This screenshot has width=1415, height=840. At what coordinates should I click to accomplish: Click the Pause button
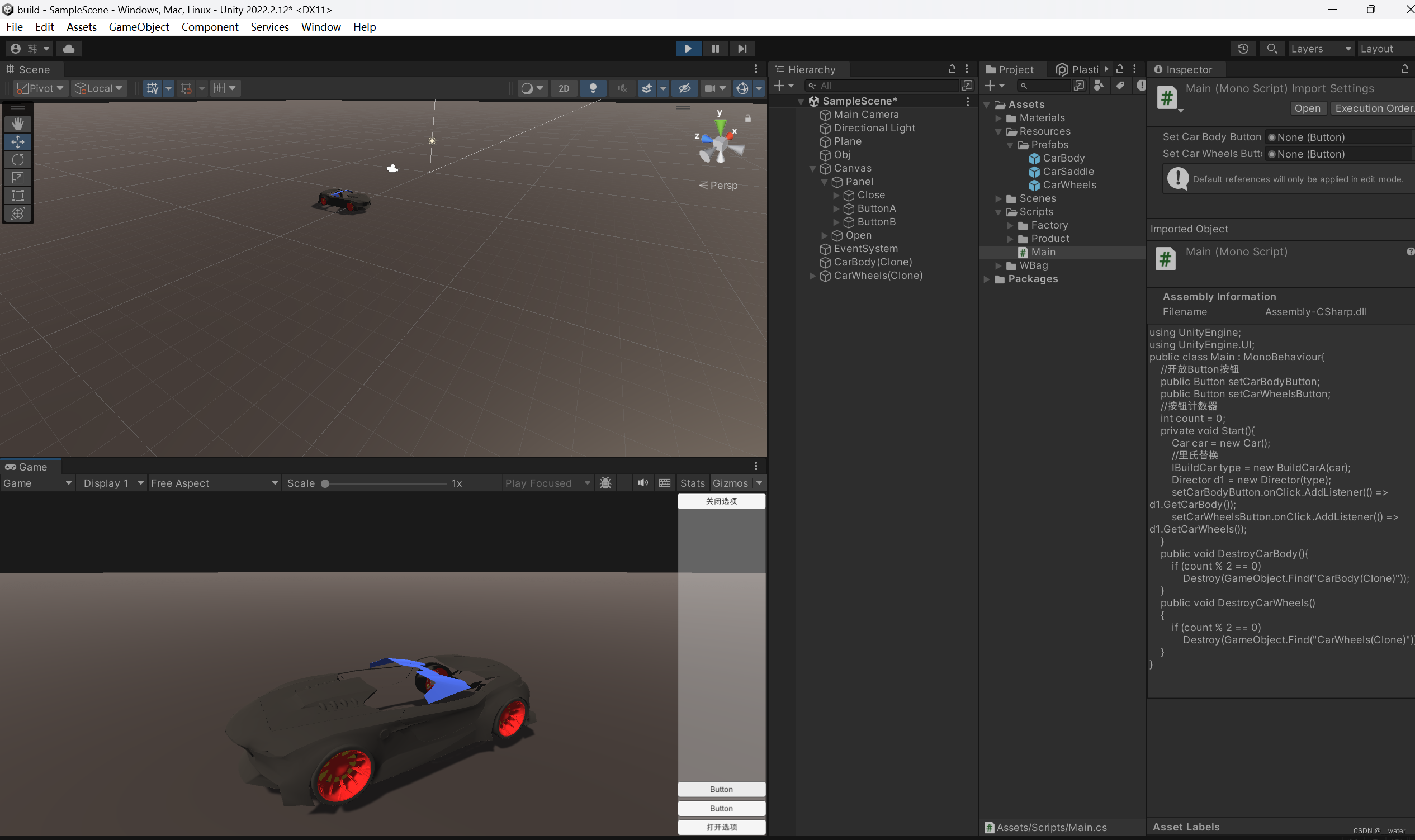pyautogui.click(x=715, y=49)
